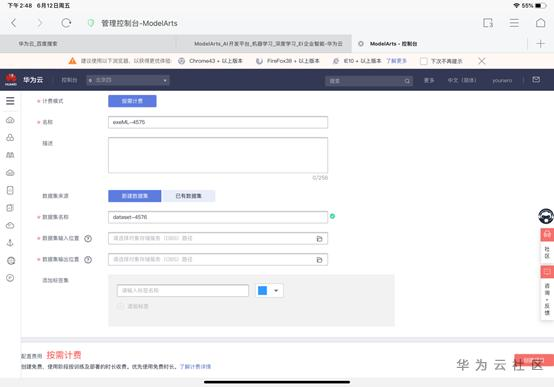The height and width of the screenshot is (387, 554).
Task: Click the globe icon in the sidebar
Action: (11, 260)
